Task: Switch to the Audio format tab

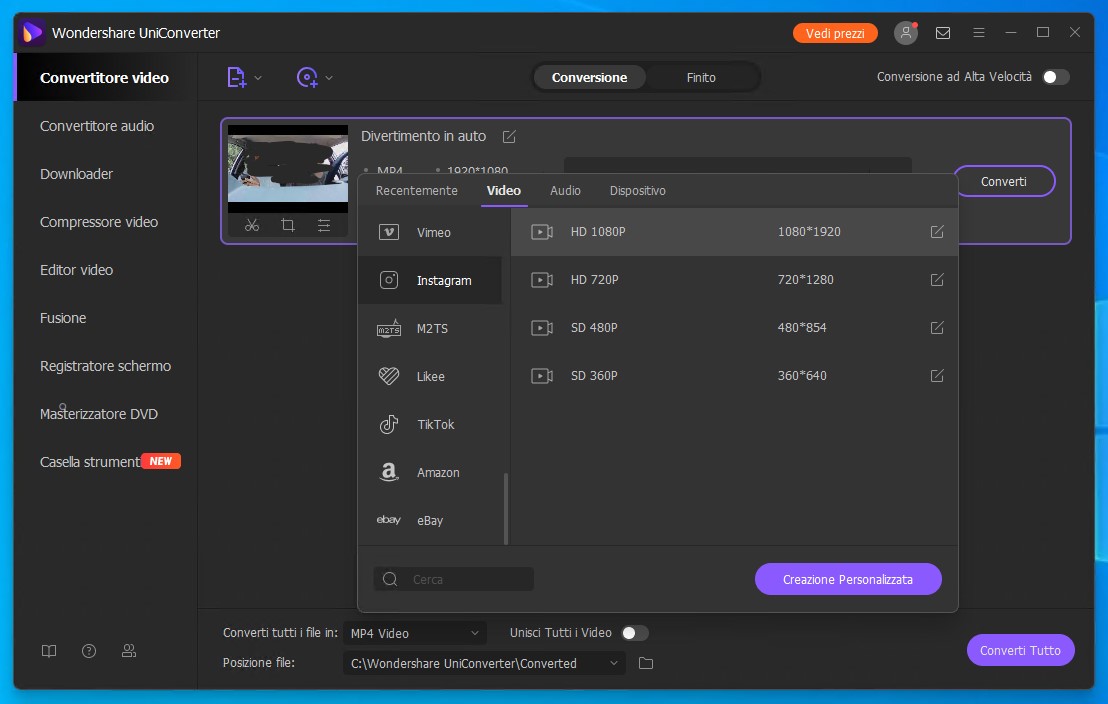Action: [565, 191]
